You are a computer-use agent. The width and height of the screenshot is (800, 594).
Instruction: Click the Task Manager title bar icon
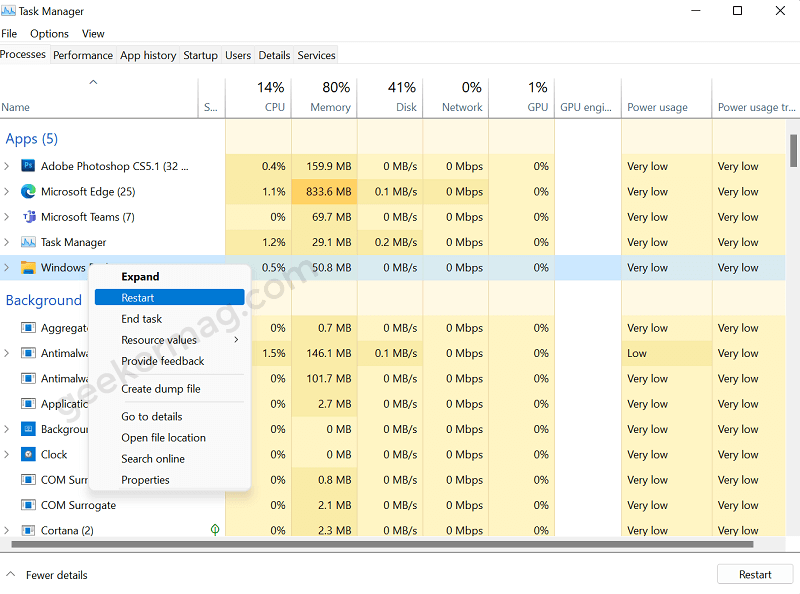8,10
